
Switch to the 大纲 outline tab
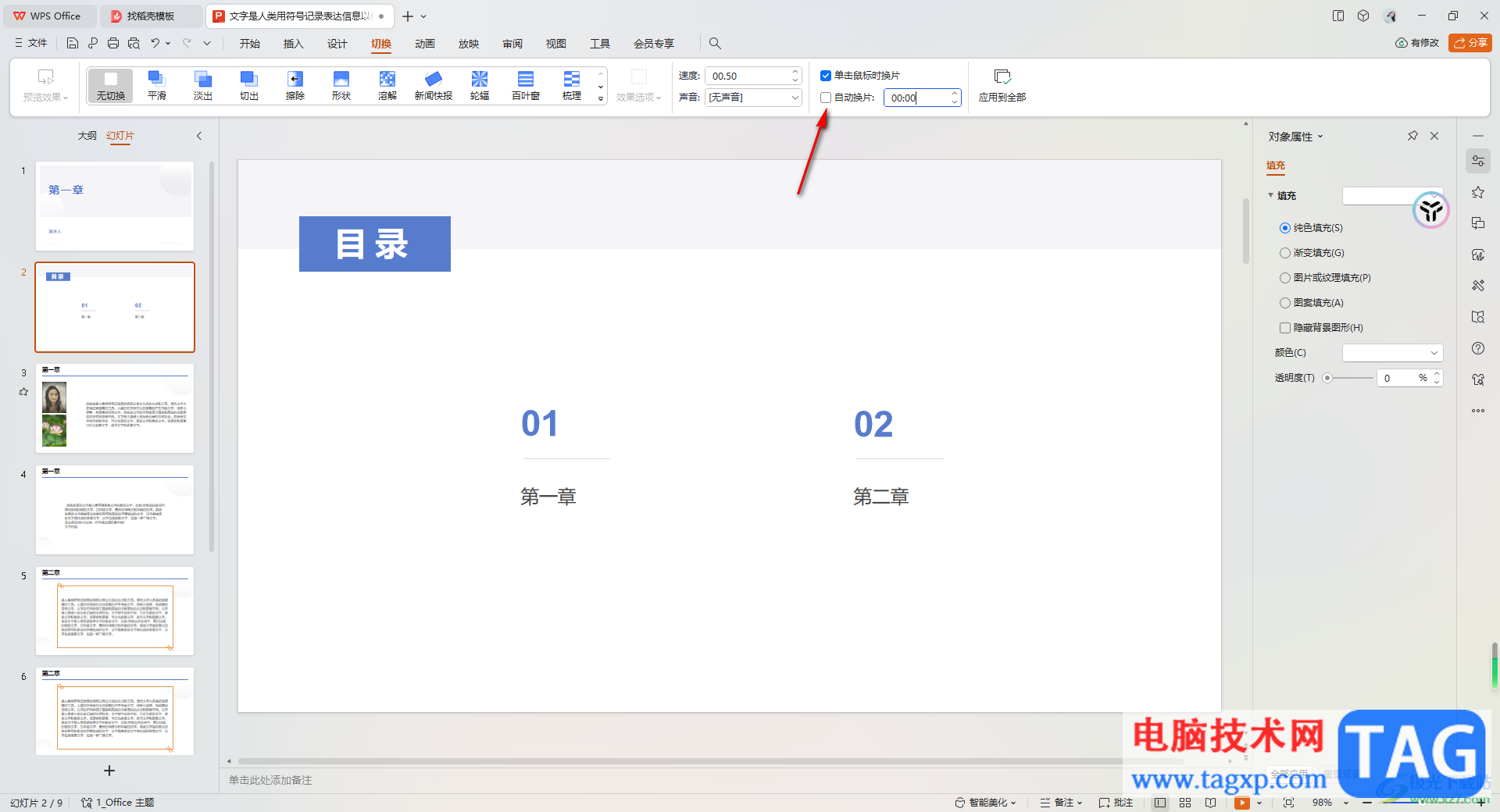point(87,136)
